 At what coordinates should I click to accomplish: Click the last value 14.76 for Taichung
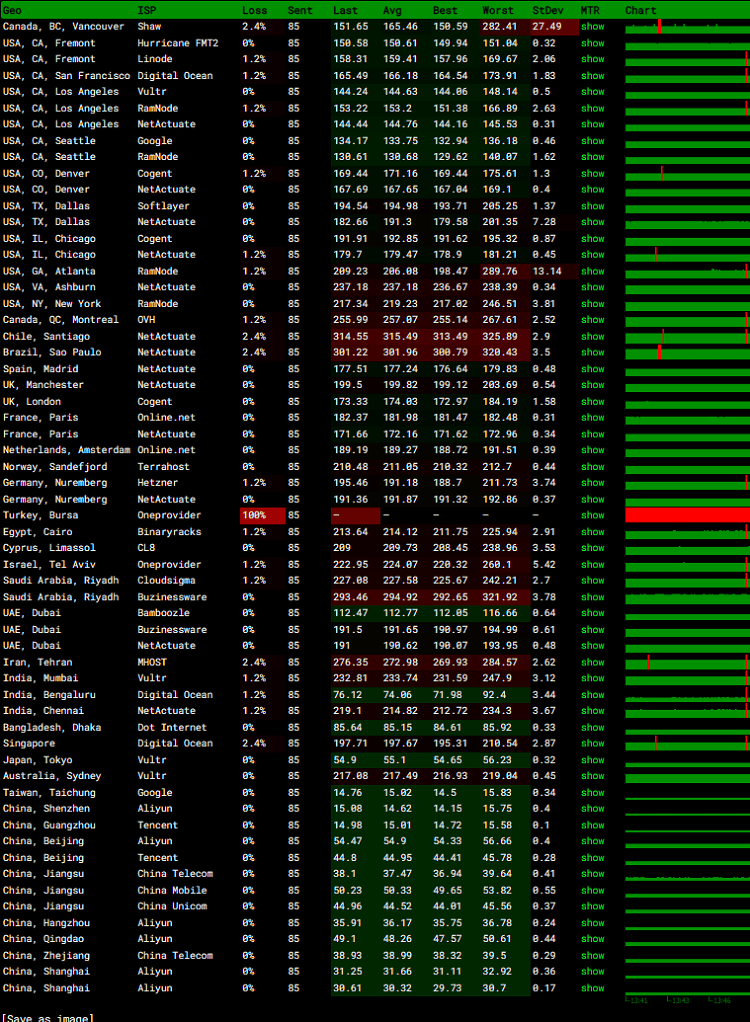click(x=347, y=793)
